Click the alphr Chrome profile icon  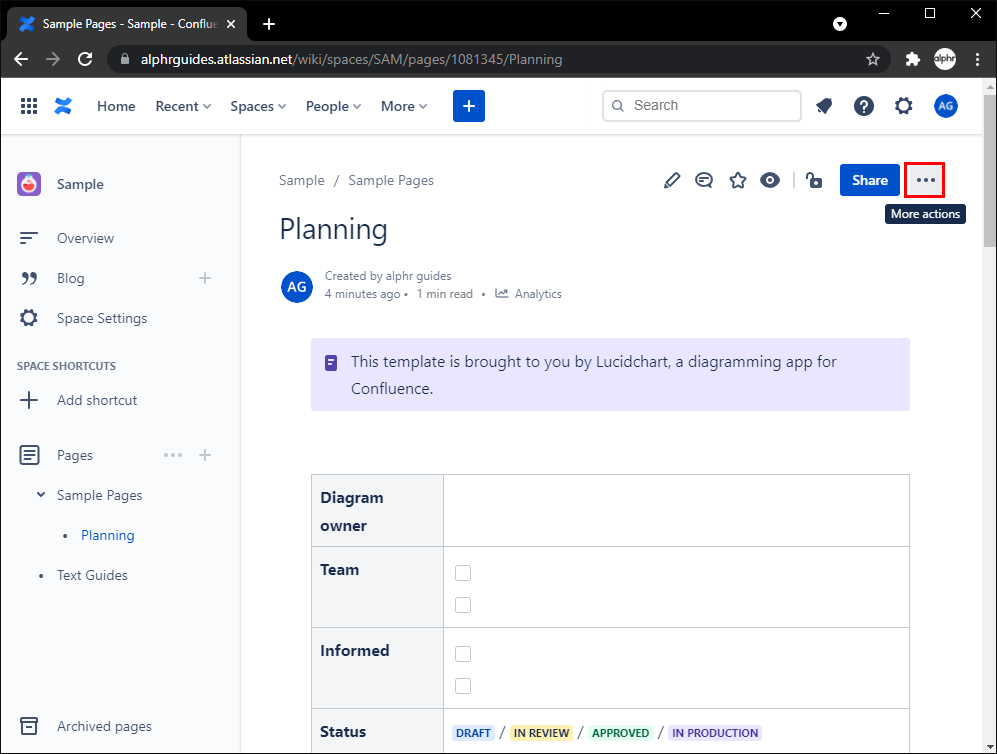tap(945, 59)
